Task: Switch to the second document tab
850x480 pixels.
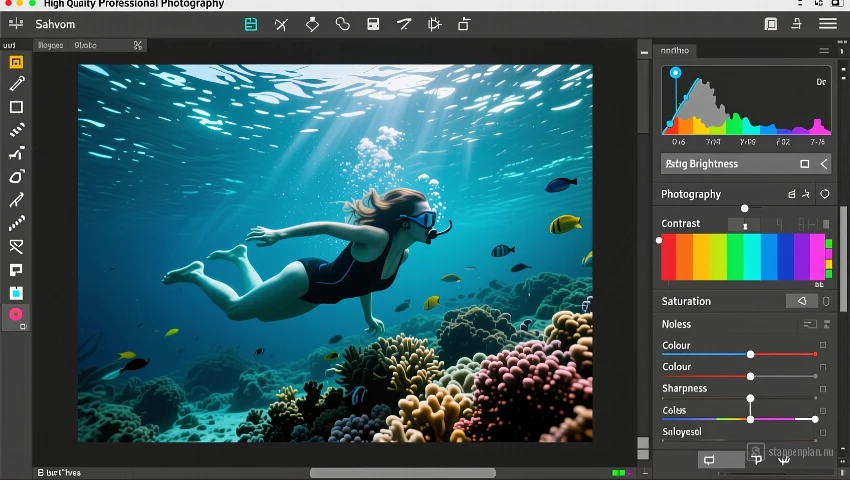Action: point(86,46)
